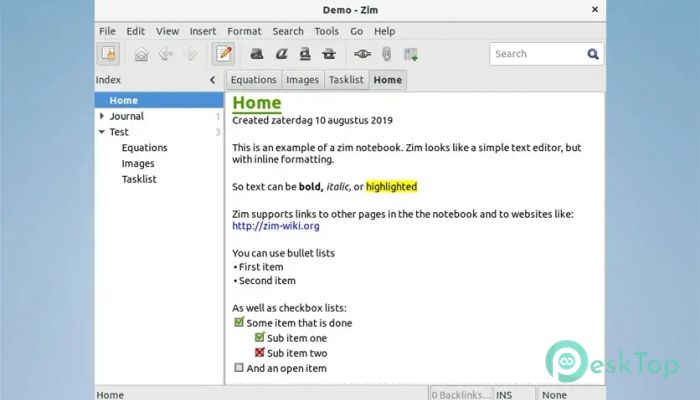Viewport: 700px width, 400px height.
Task: Click the 'First item' bullet text
Action: coord(261,267)
